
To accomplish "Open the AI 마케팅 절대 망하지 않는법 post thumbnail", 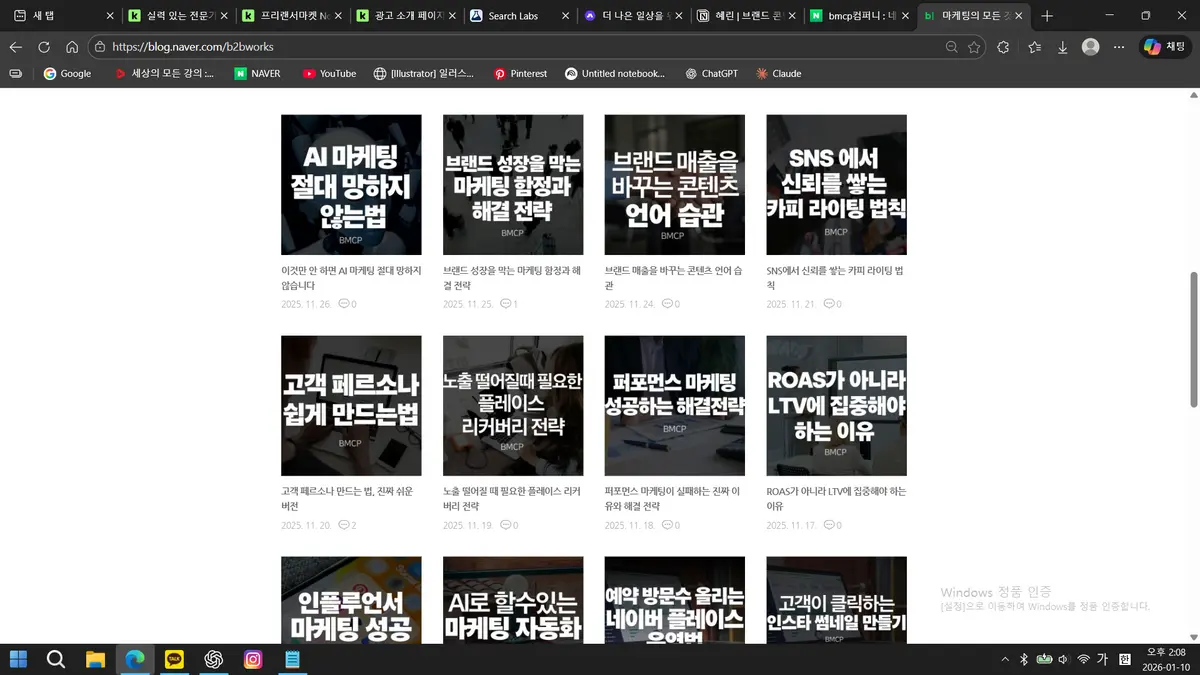I will point(351,184).
